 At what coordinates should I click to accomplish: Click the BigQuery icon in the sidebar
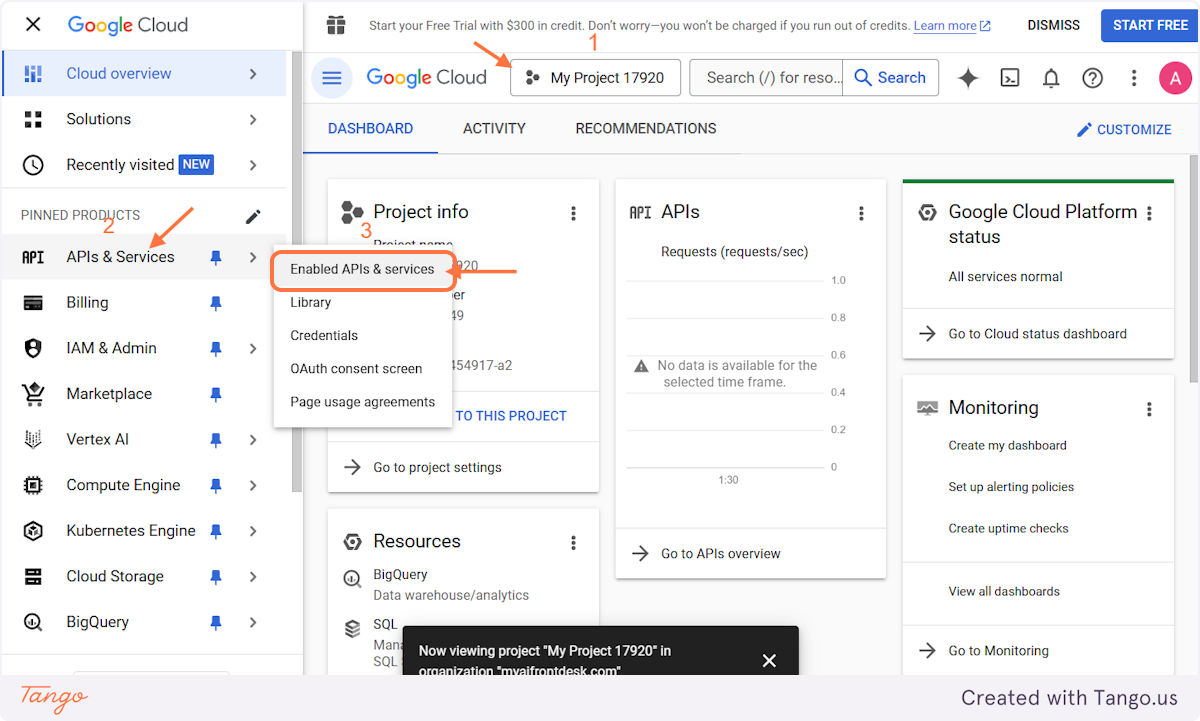tap(33, 622)
